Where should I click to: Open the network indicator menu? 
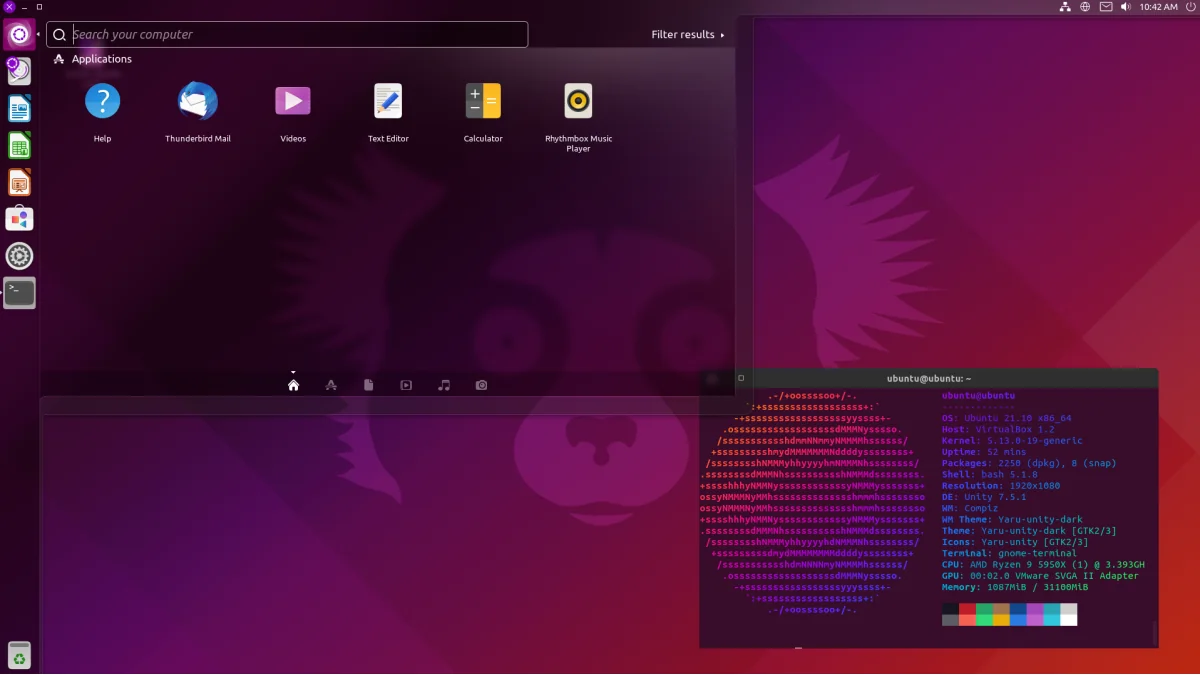1065,7
